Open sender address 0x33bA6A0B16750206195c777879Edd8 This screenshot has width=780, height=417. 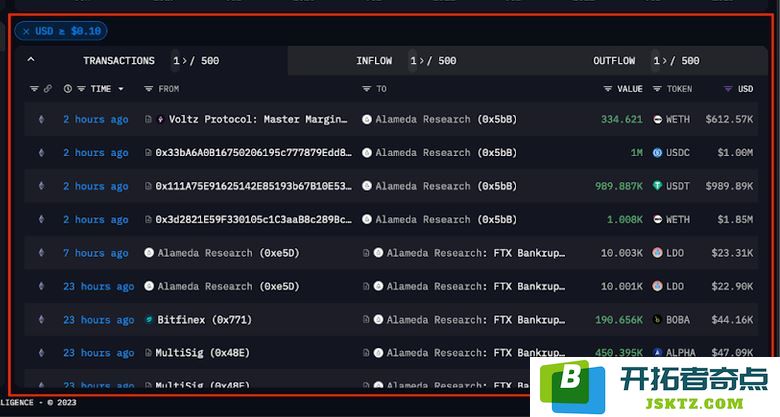253,153
